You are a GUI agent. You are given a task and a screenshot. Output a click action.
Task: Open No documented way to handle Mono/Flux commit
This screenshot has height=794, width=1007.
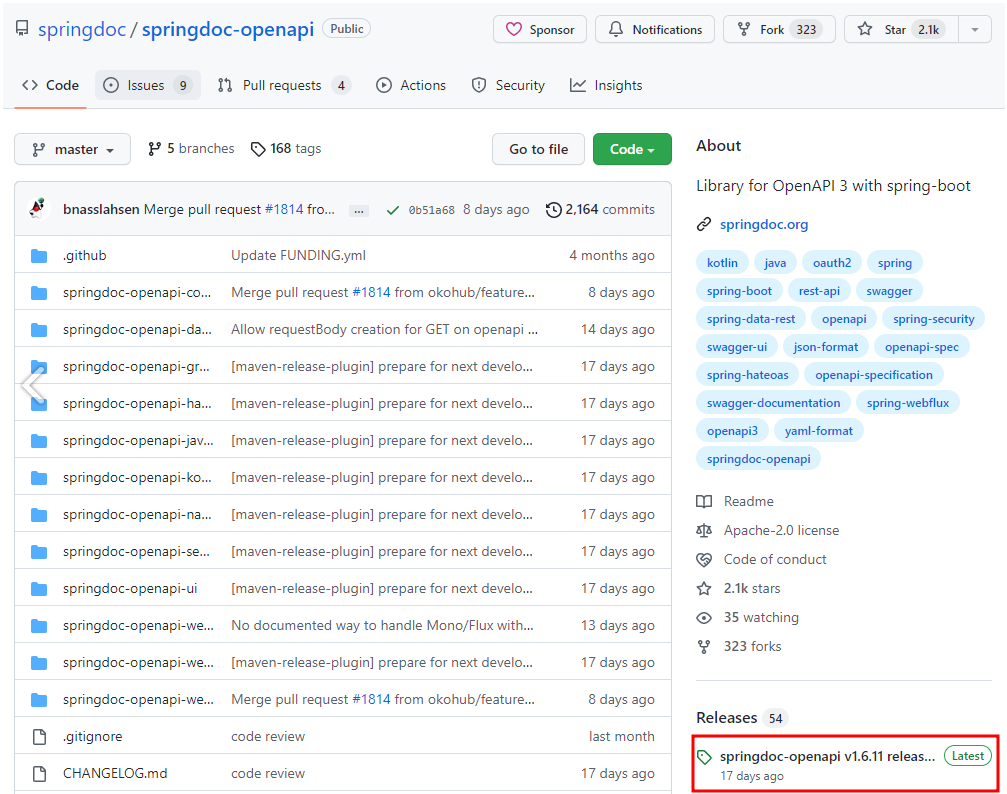382,626
